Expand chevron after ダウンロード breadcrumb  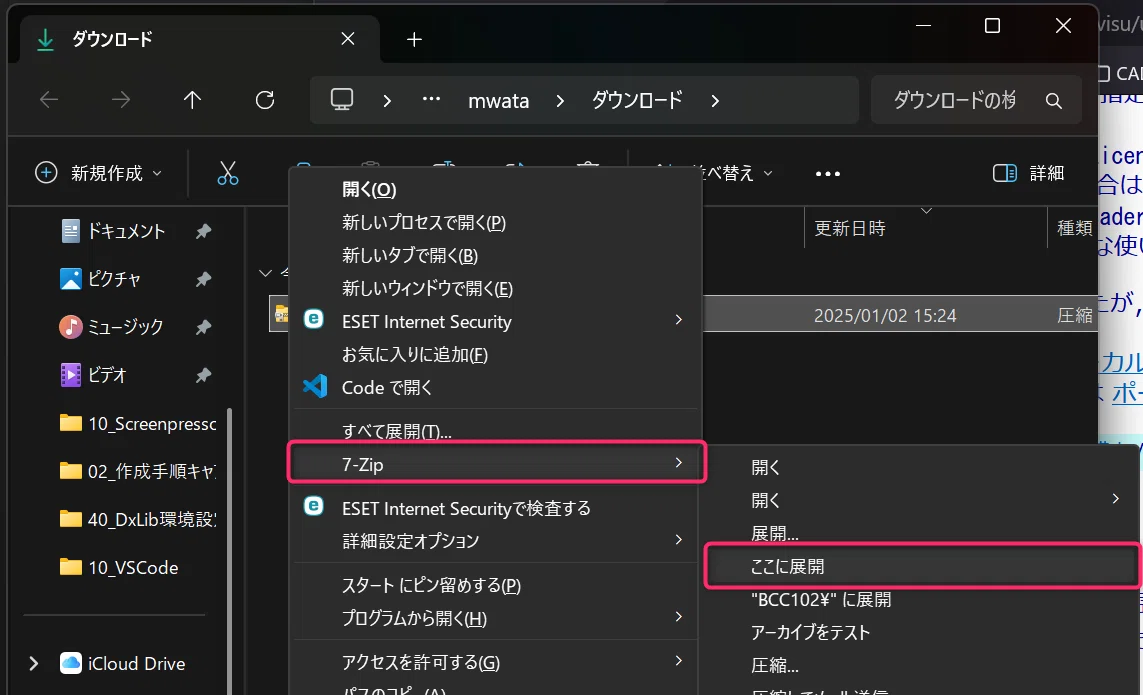715,101
